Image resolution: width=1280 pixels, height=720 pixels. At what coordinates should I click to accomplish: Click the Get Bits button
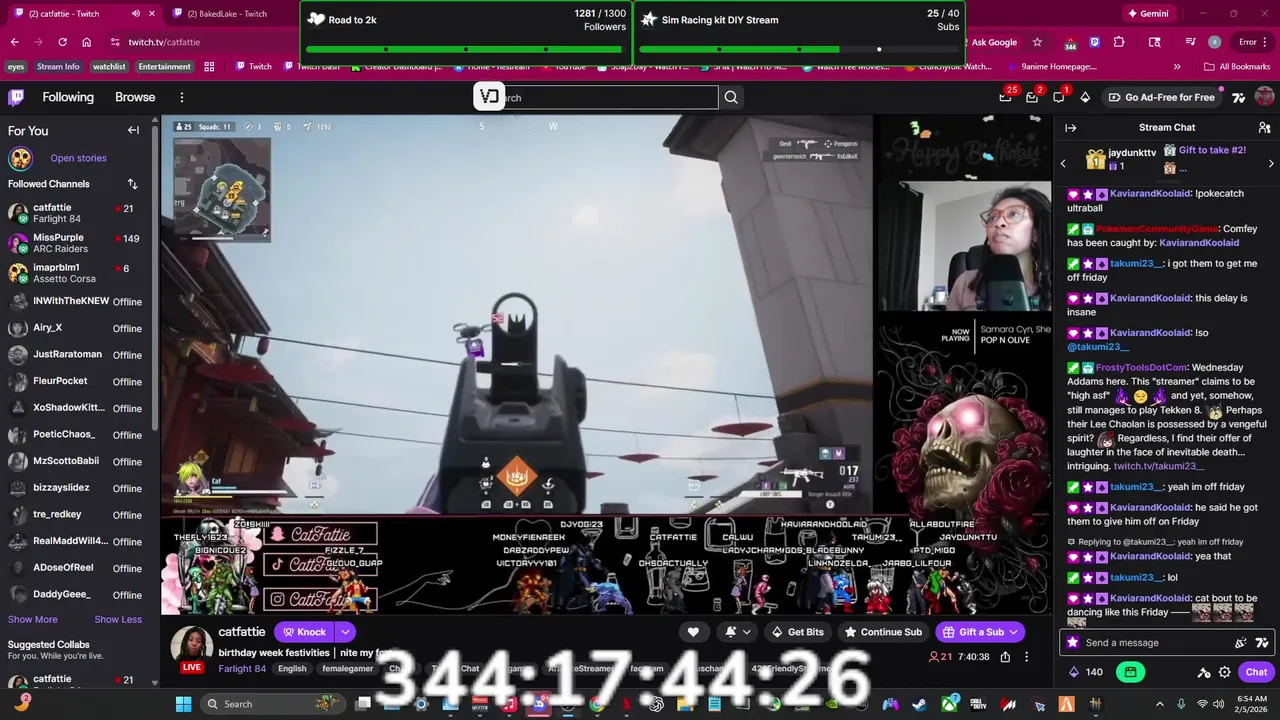[797, 632]
